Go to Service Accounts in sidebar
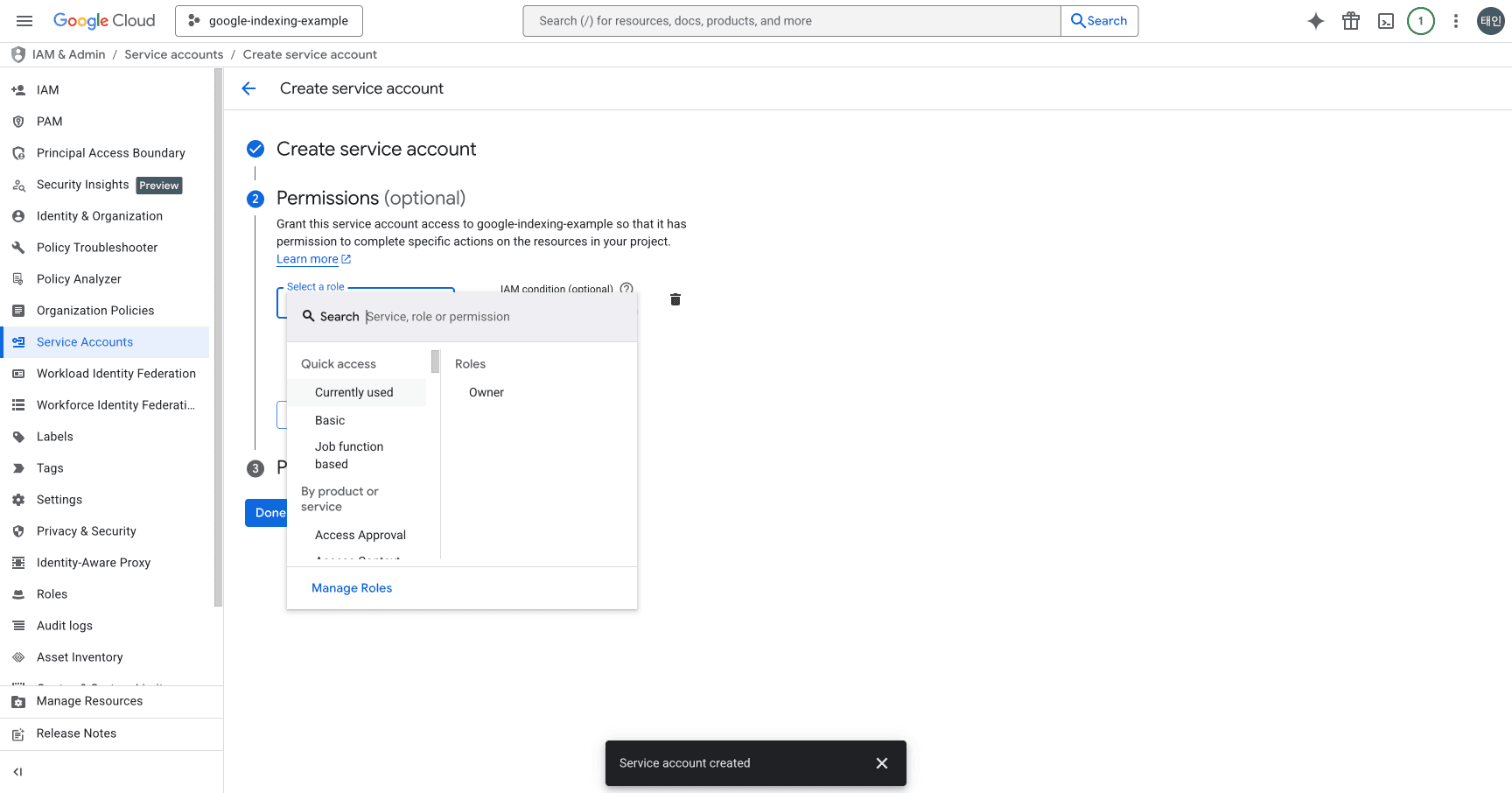 pyautogui.click(x=105, y=342)
